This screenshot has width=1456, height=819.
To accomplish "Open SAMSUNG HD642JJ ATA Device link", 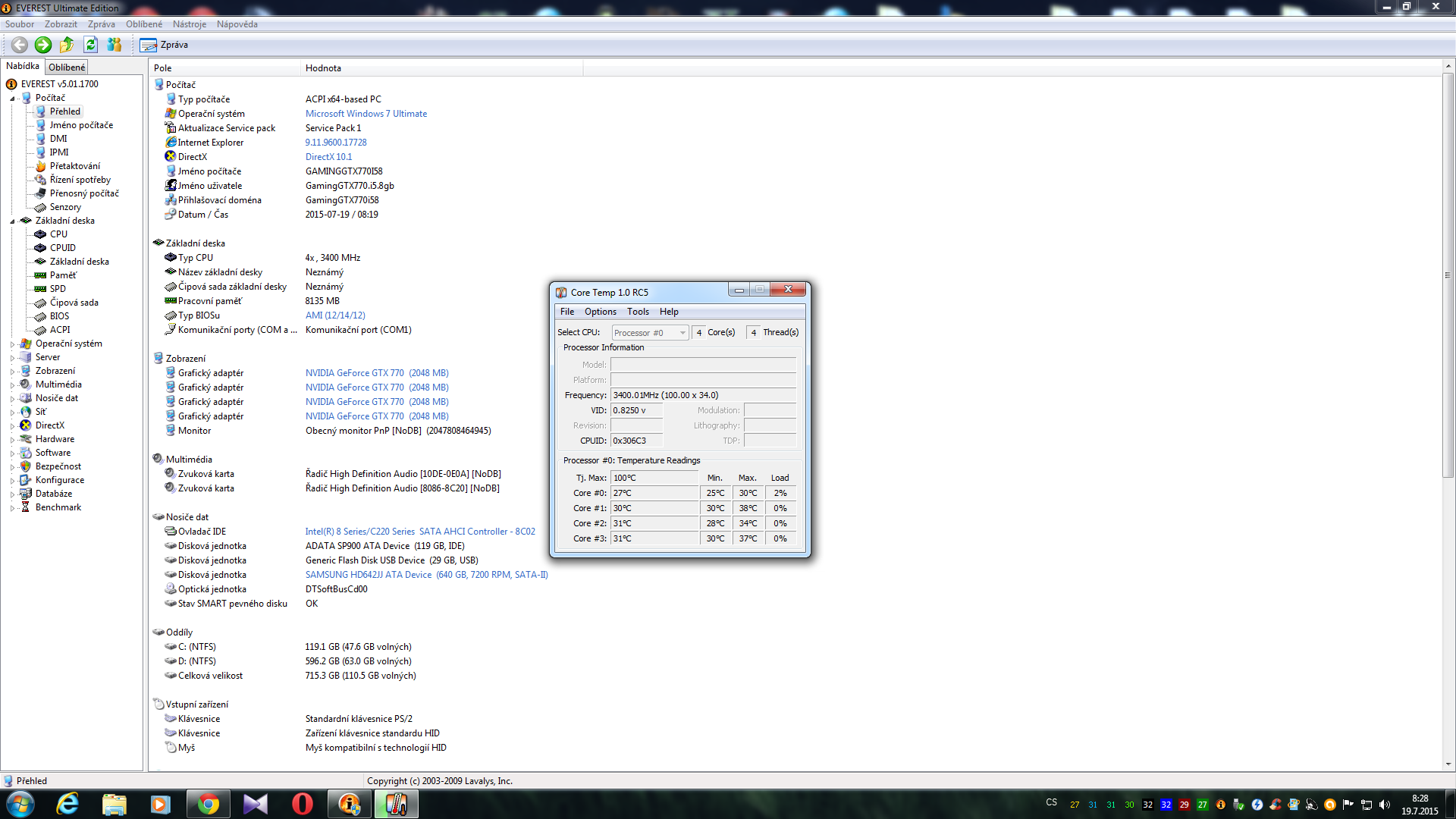I will 427,575.
